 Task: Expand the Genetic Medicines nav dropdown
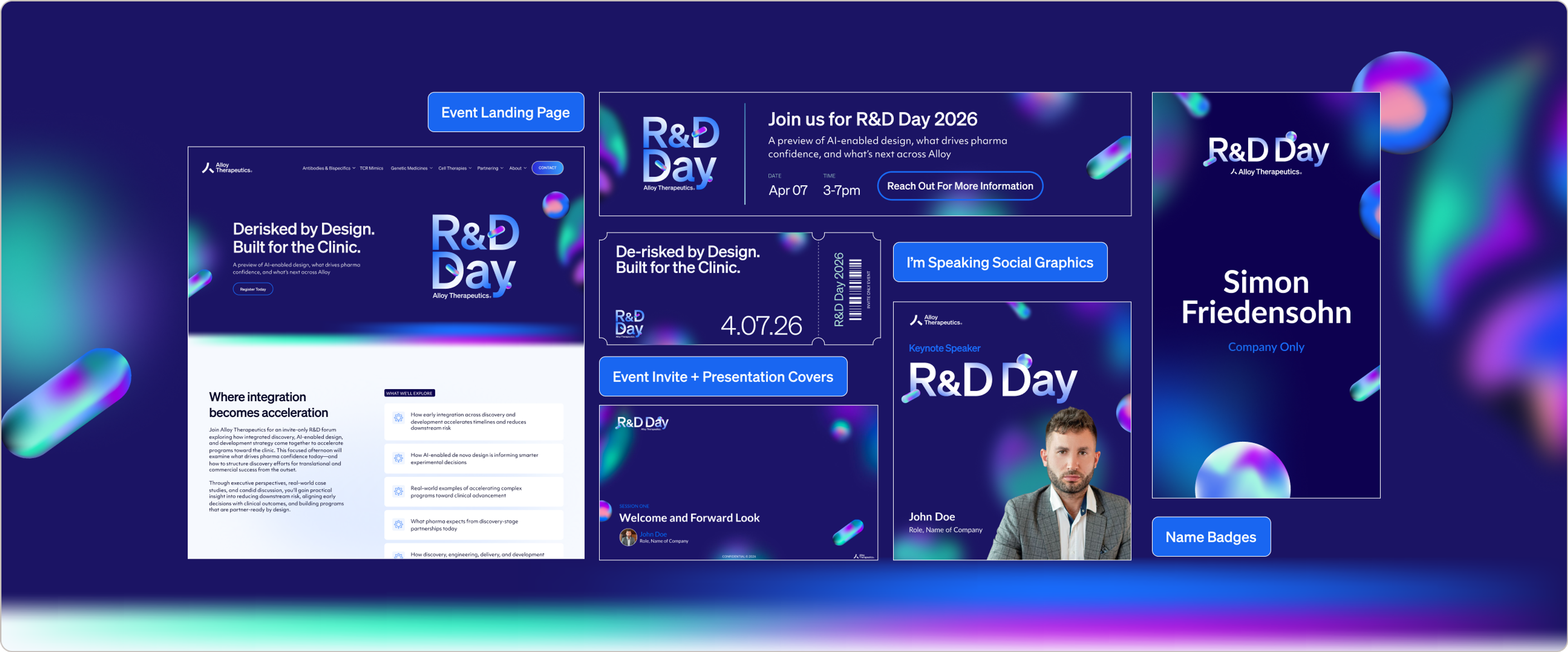click(x=412, y=168)
